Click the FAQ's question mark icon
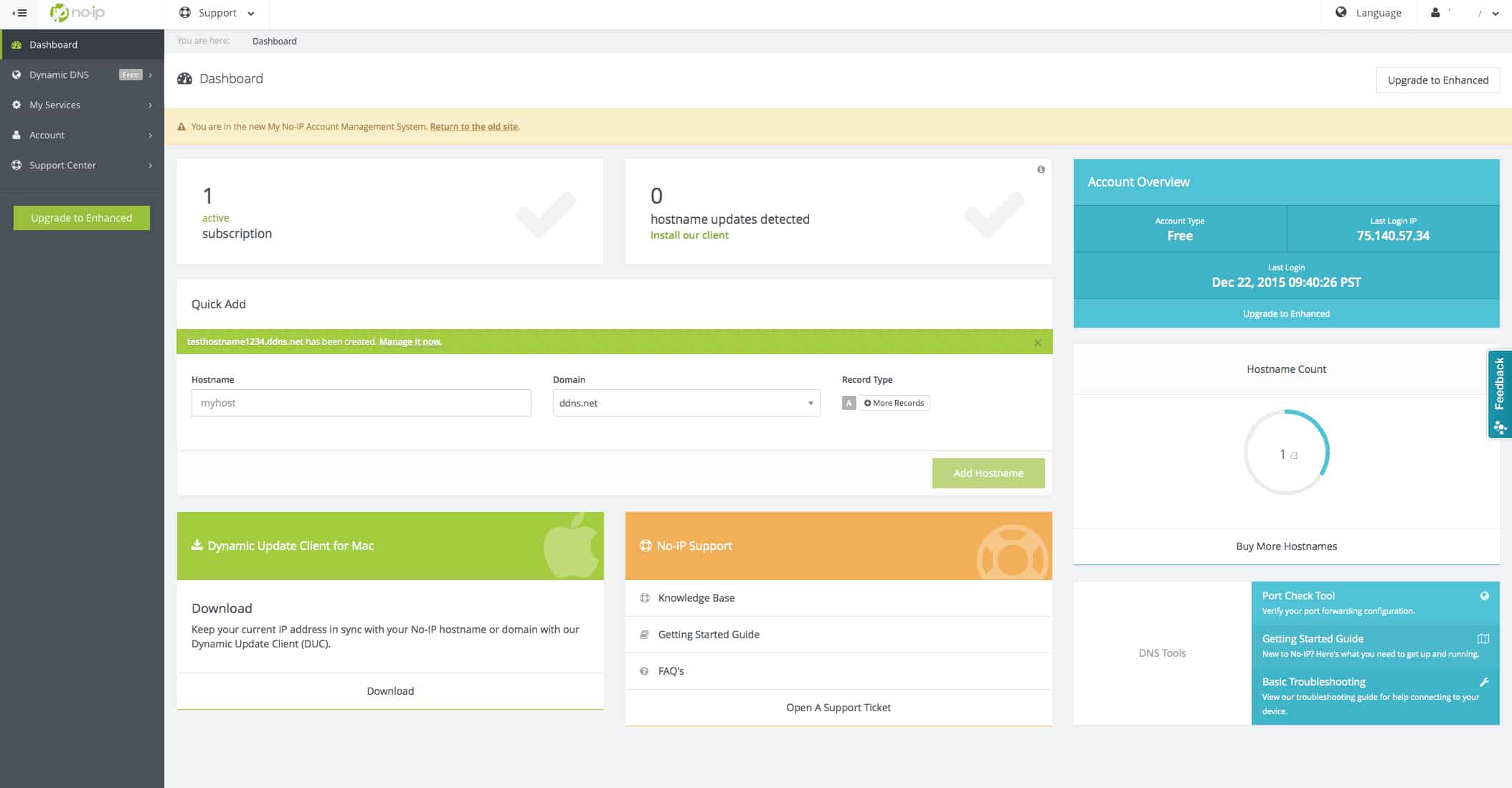 click(644, 671)
